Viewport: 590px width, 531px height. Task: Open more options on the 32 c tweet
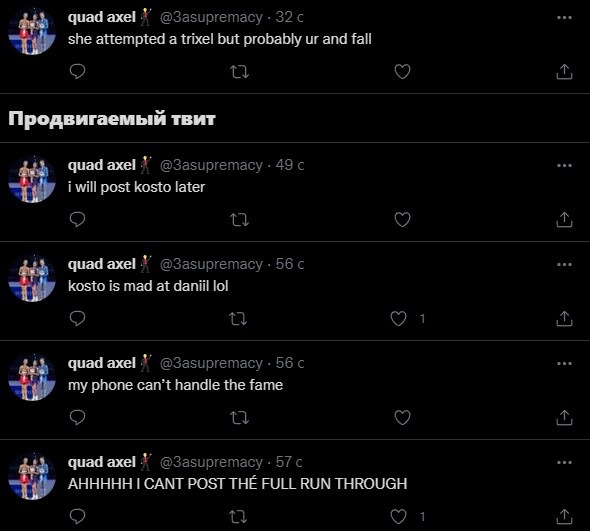[x=564, y=17]
